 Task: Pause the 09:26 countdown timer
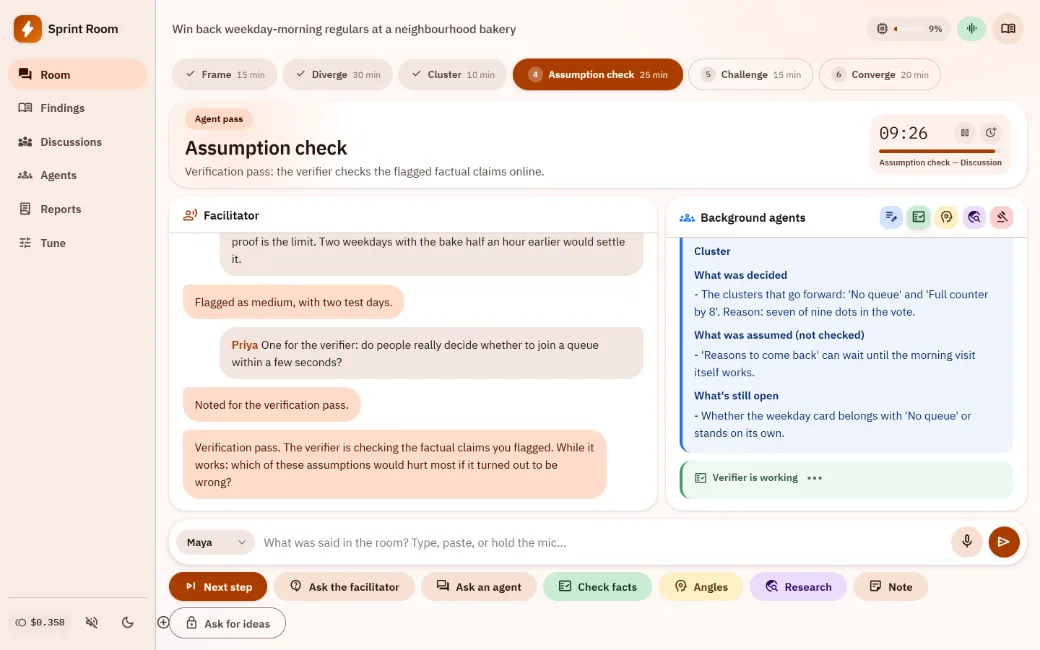pos(964,133)
